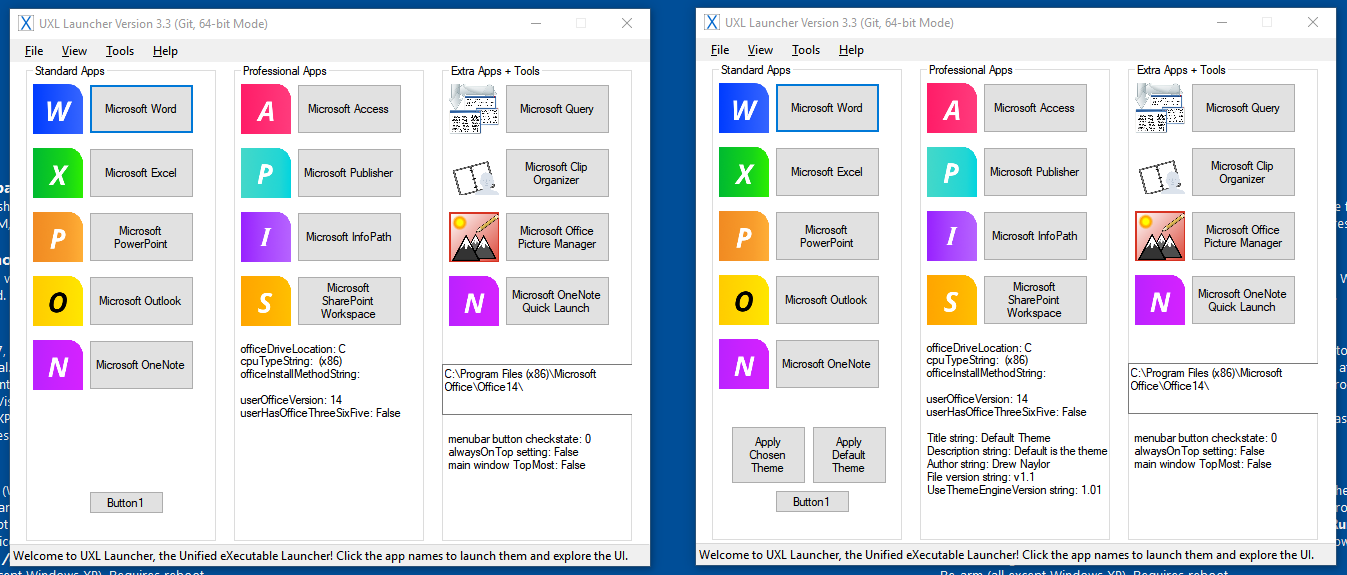Click the OneNote Quick Launch icon in left window
This screenshot has width=1347, height=575.
[x=474, y=301]
